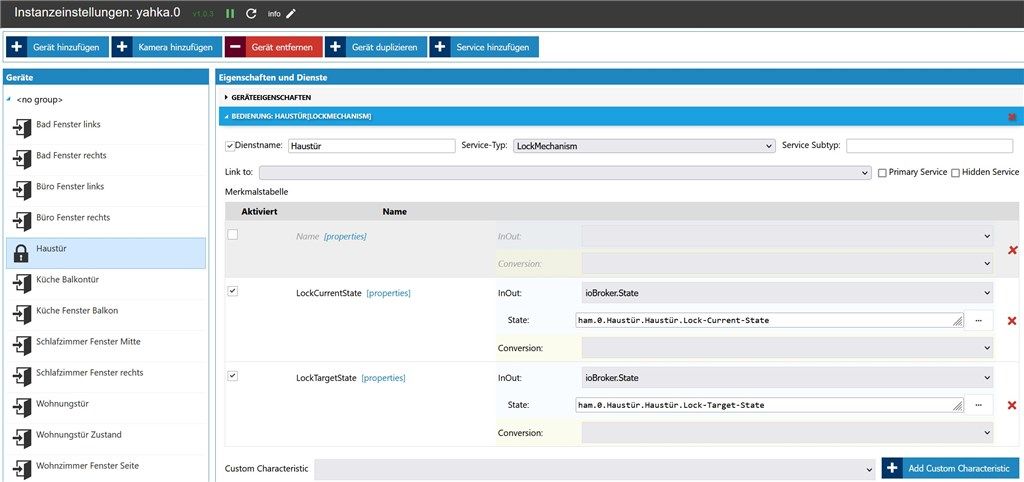Open Custom Characteristic dropdown
1024x482 pixels.
click(594, 469)
